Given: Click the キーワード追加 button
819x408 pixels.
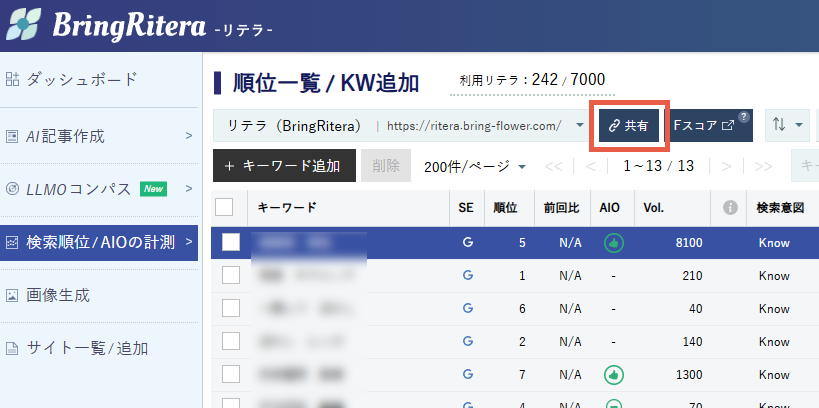Looking at the screenshot, I should point(284,166).
